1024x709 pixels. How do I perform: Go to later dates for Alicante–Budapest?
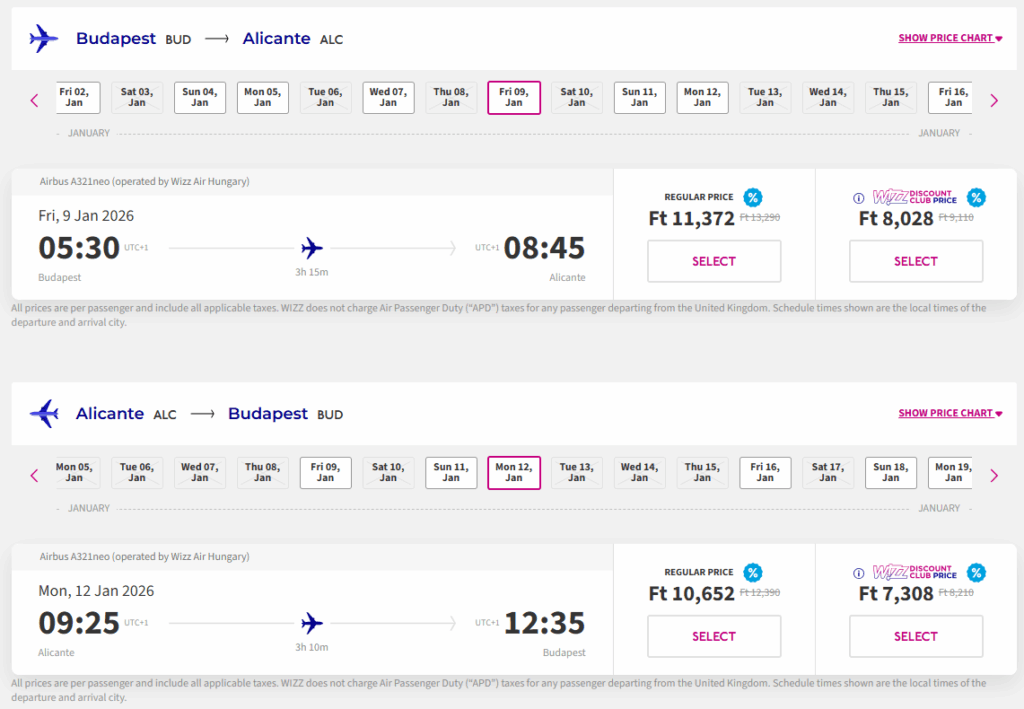point(993,475)
